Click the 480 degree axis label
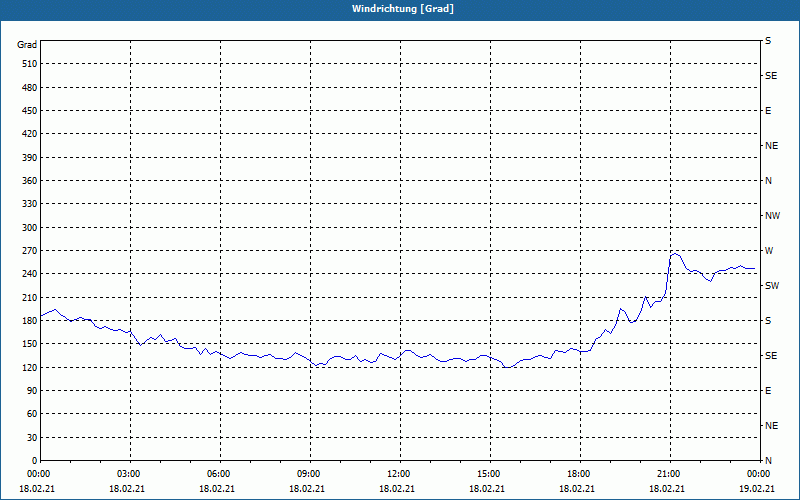 30,88
